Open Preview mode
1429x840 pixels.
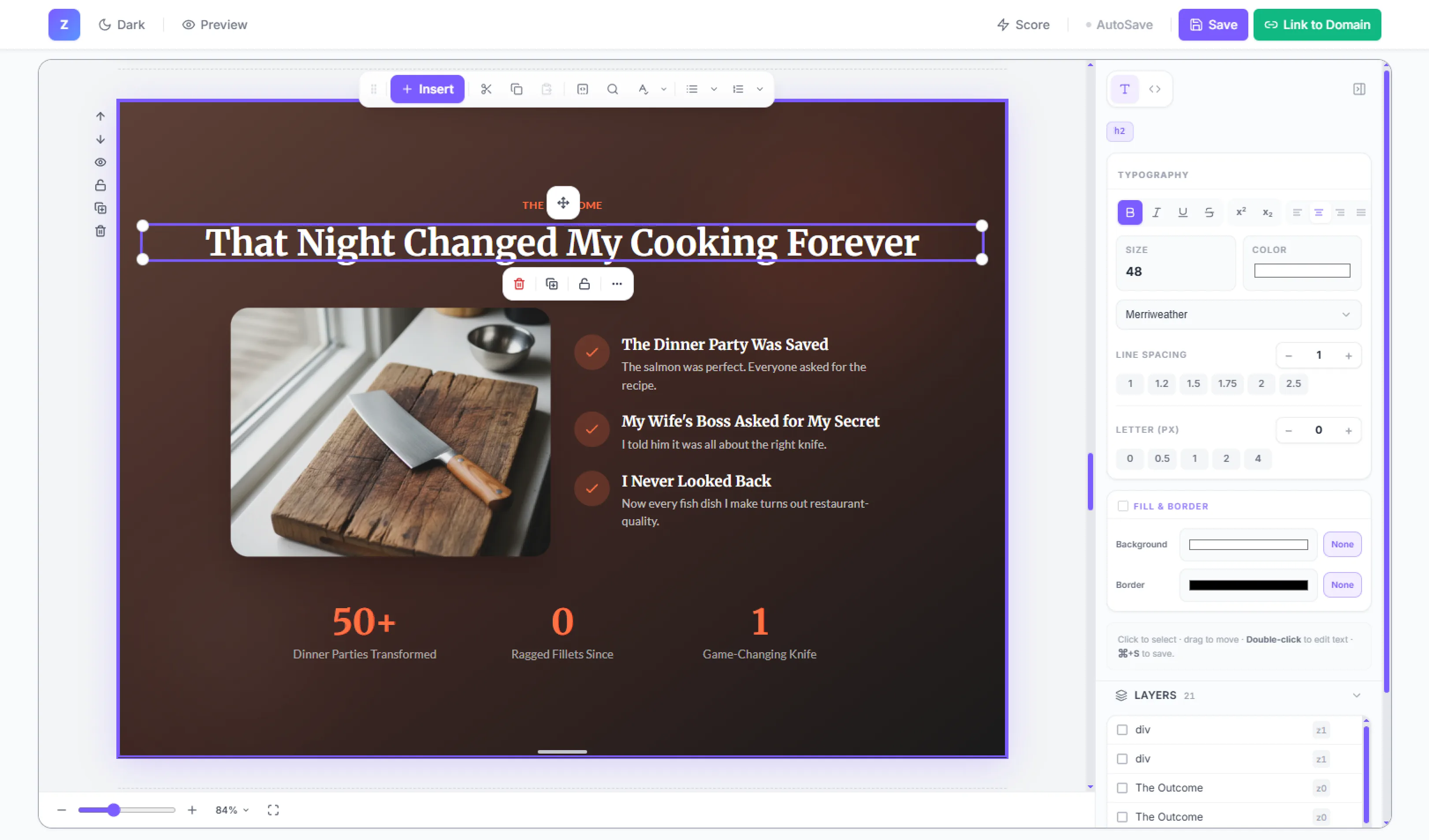(214, 24)
